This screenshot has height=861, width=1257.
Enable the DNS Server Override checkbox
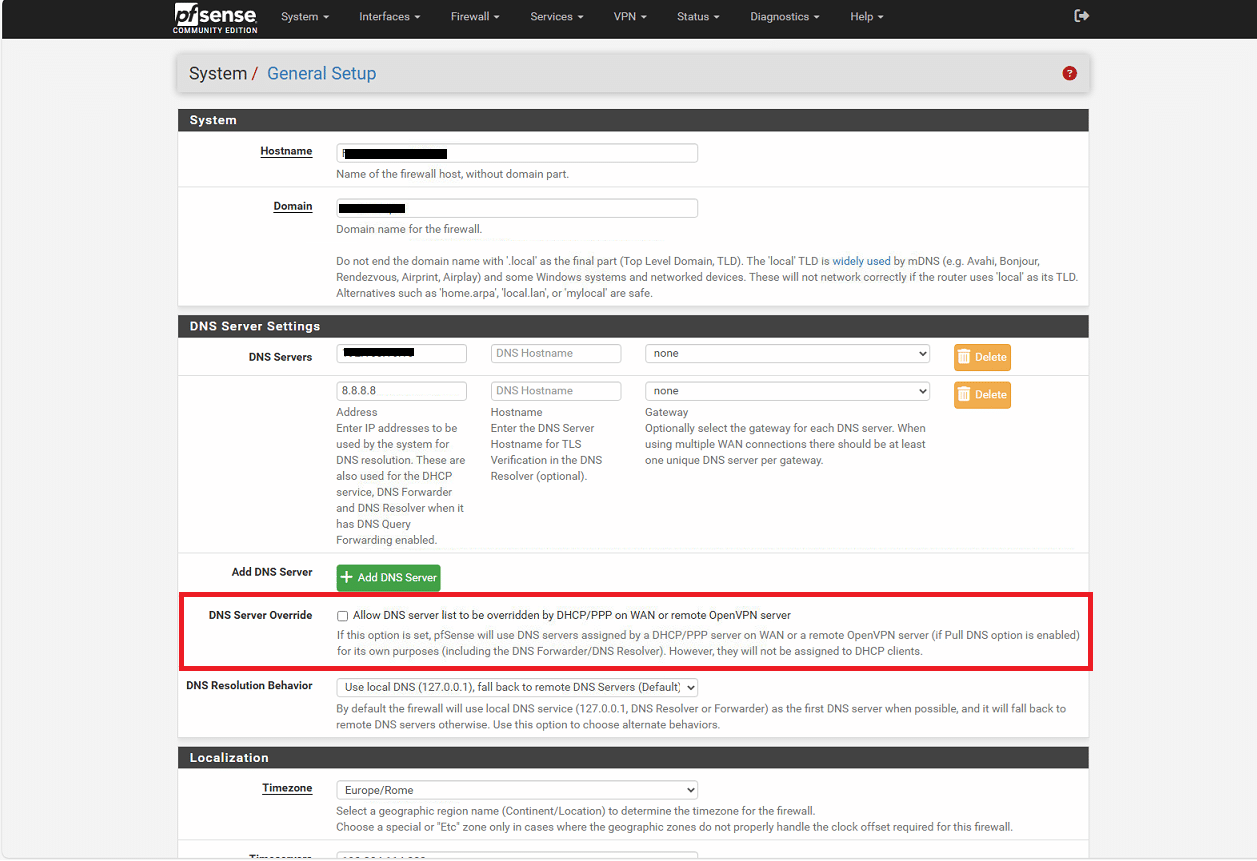tap(343, 616)
